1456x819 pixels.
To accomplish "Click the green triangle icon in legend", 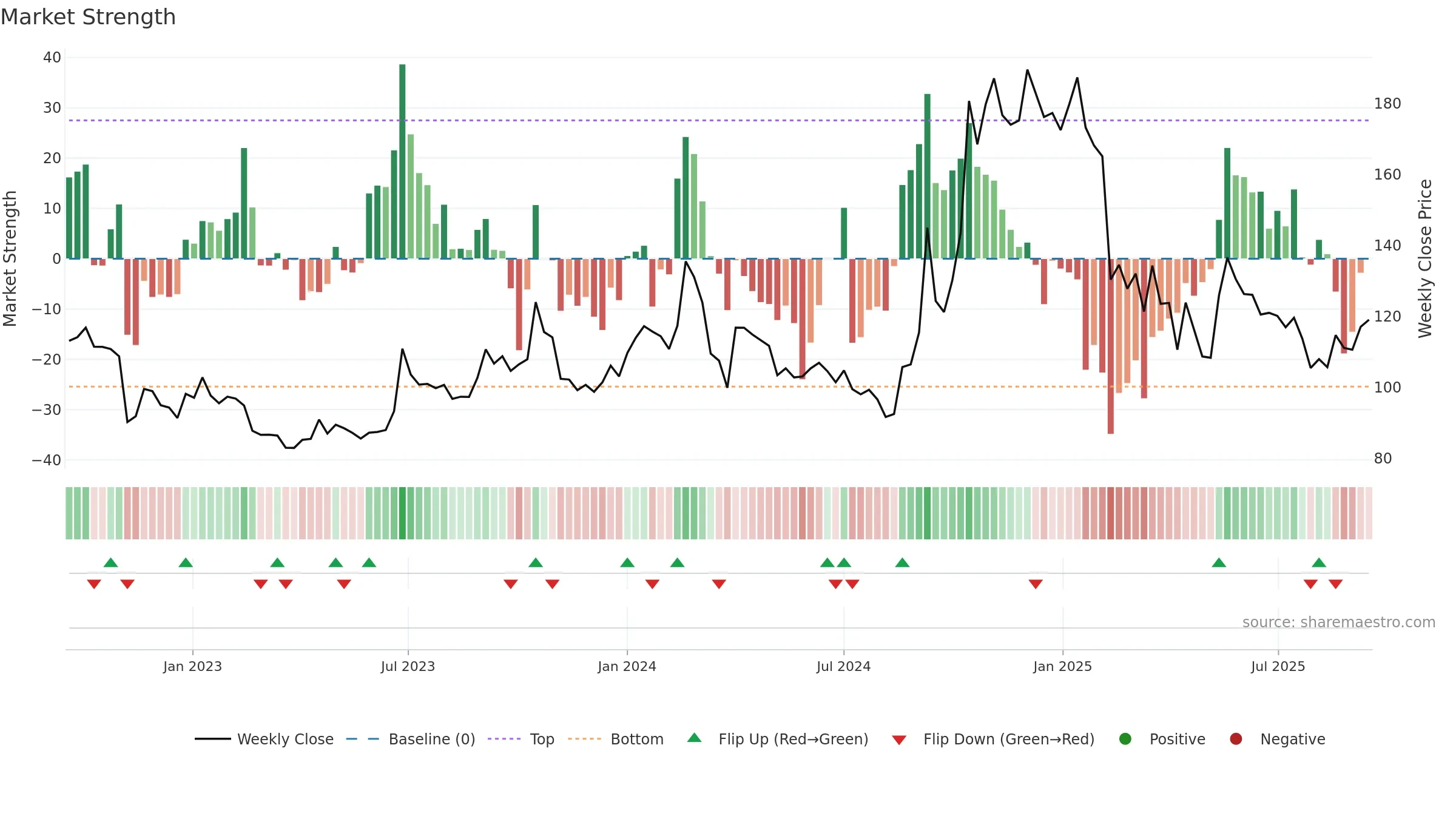I will coord(695,738).
